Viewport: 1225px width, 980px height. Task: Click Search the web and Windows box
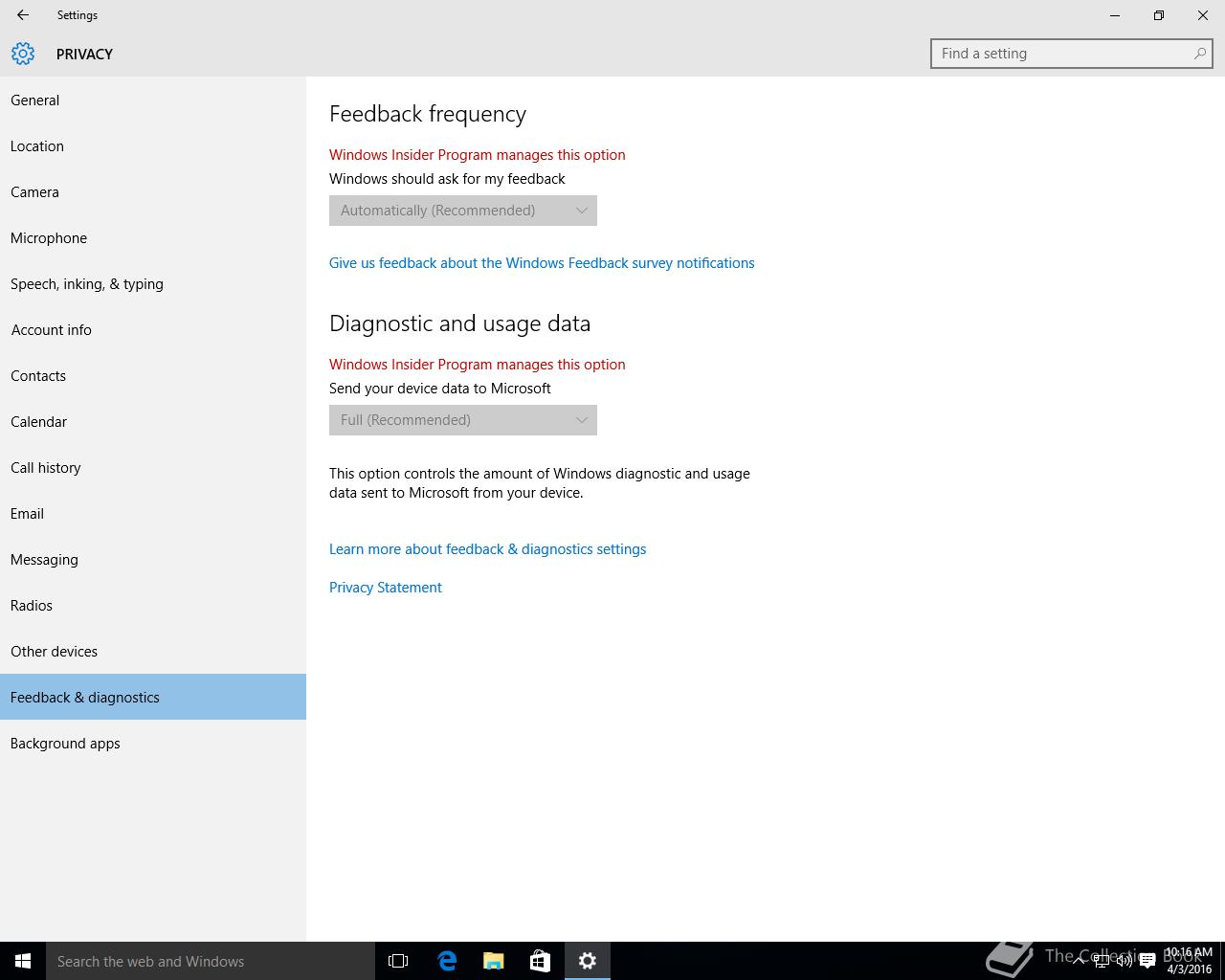tap(211, 961)
